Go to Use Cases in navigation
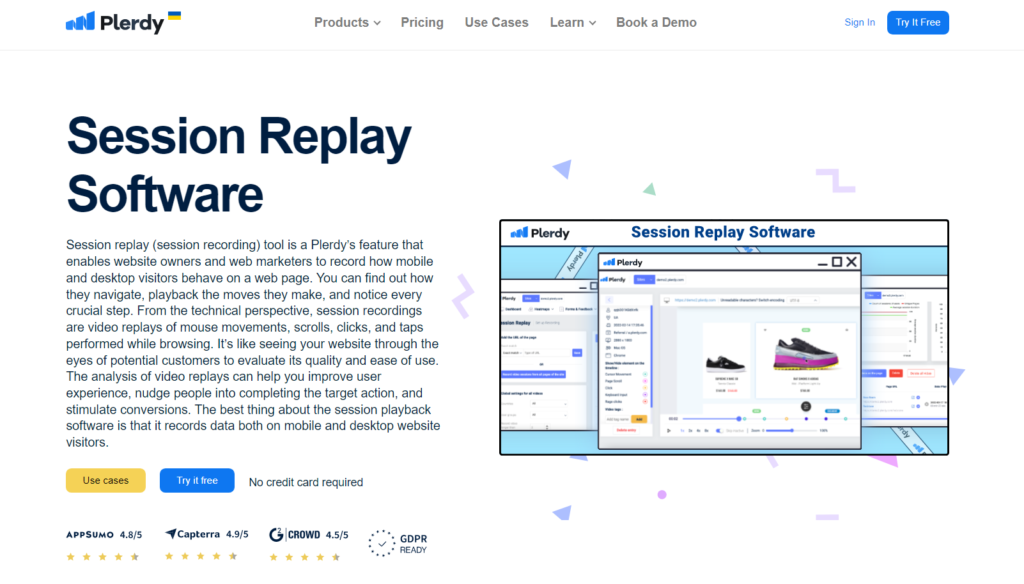This screenshot has height=584, width=1024. tap(496, 22)
